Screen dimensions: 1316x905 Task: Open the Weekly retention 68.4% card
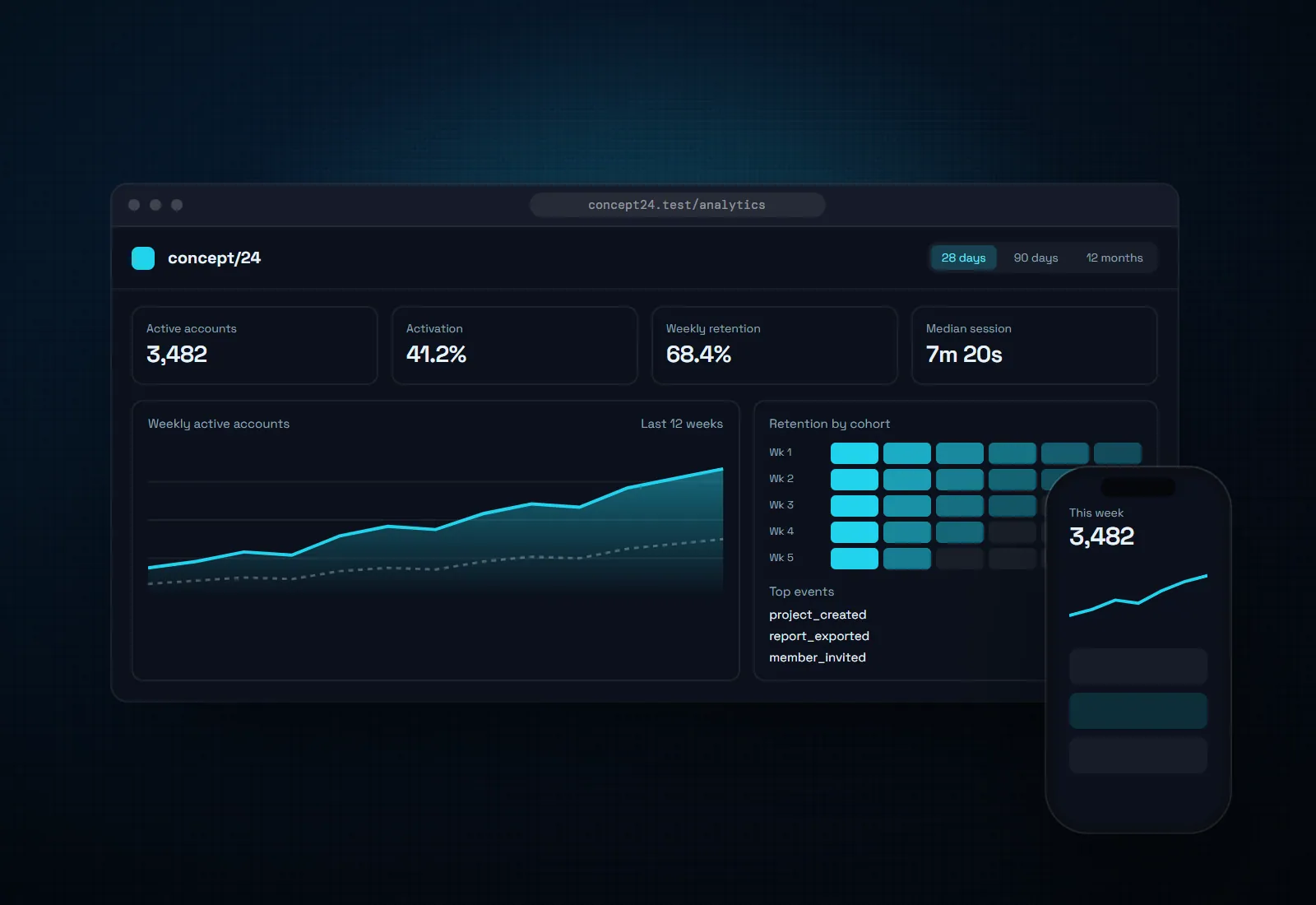click(775, 346)
